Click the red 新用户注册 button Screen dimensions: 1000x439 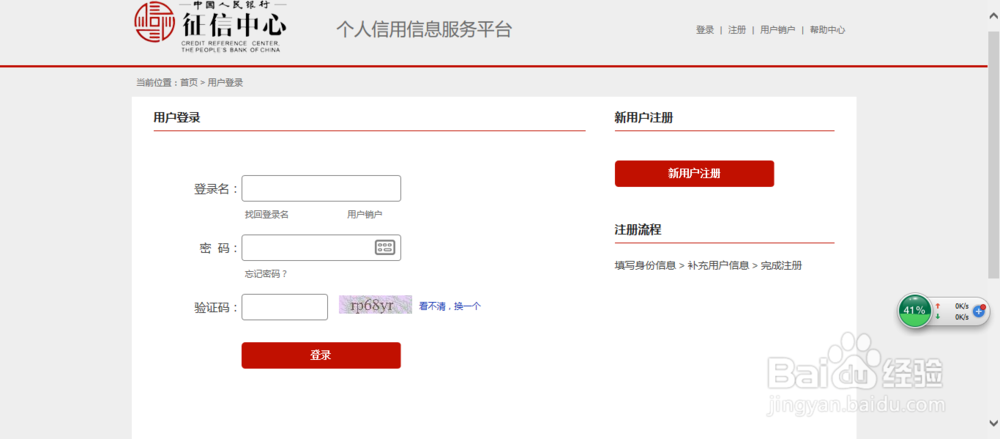[x=694, y=174]
